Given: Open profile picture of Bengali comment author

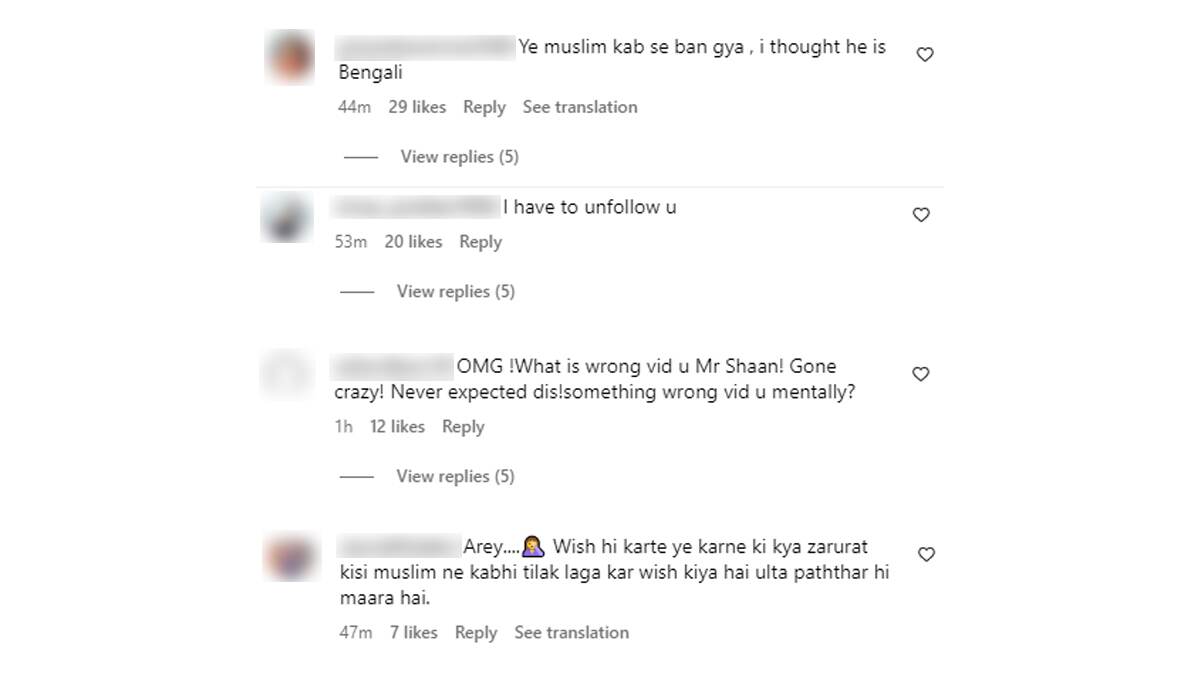Looking at the screenshot, I should tap(291, 57).
